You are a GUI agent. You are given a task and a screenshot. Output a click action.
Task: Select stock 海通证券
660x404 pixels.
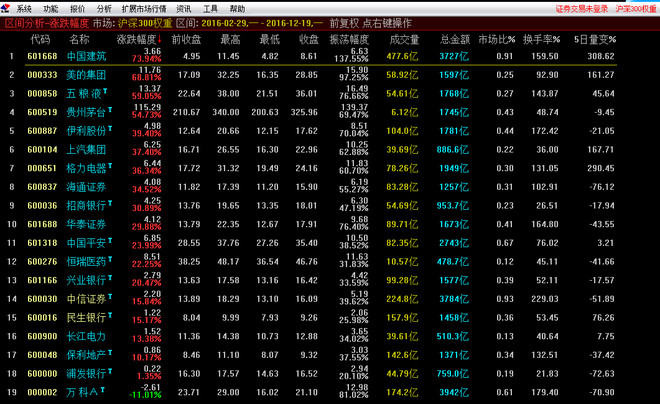coord(86,187)
